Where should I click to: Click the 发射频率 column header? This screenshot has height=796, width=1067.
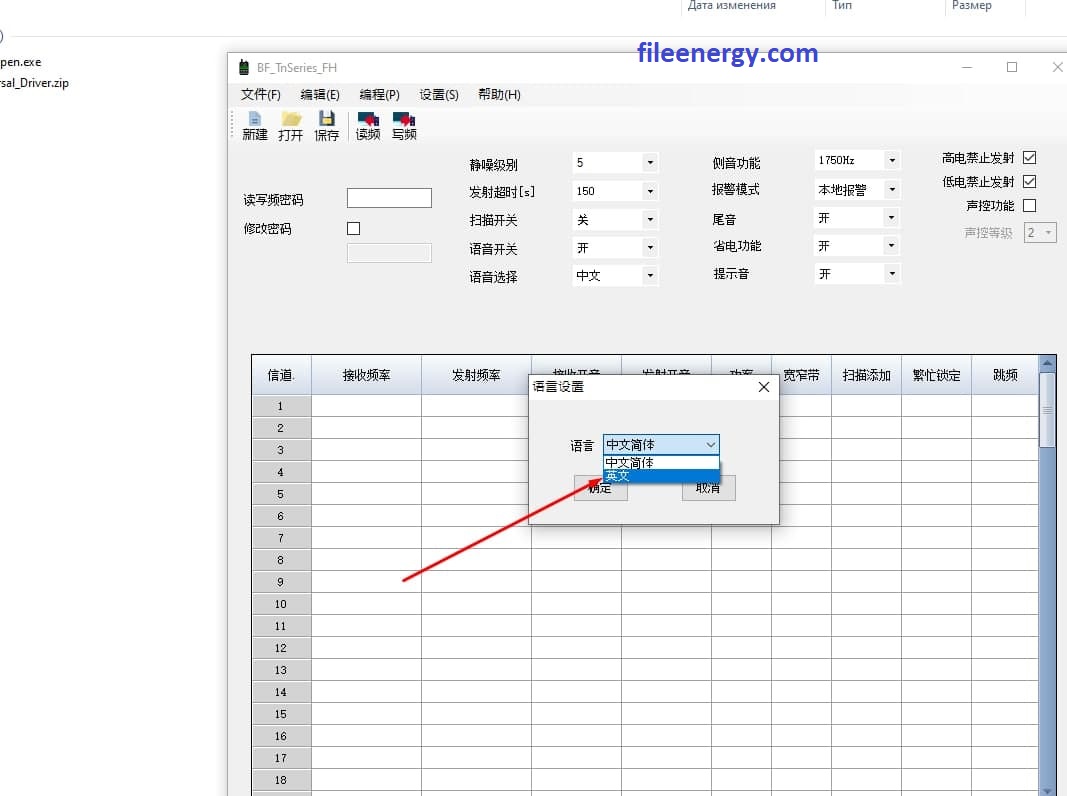click(476, 375)
